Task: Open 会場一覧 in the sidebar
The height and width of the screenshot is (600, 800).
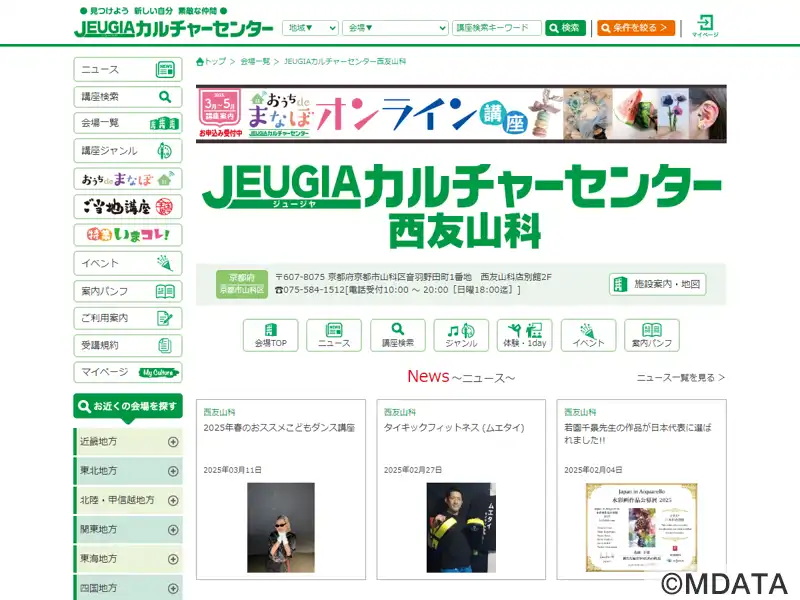Action: tap(128, 123)
